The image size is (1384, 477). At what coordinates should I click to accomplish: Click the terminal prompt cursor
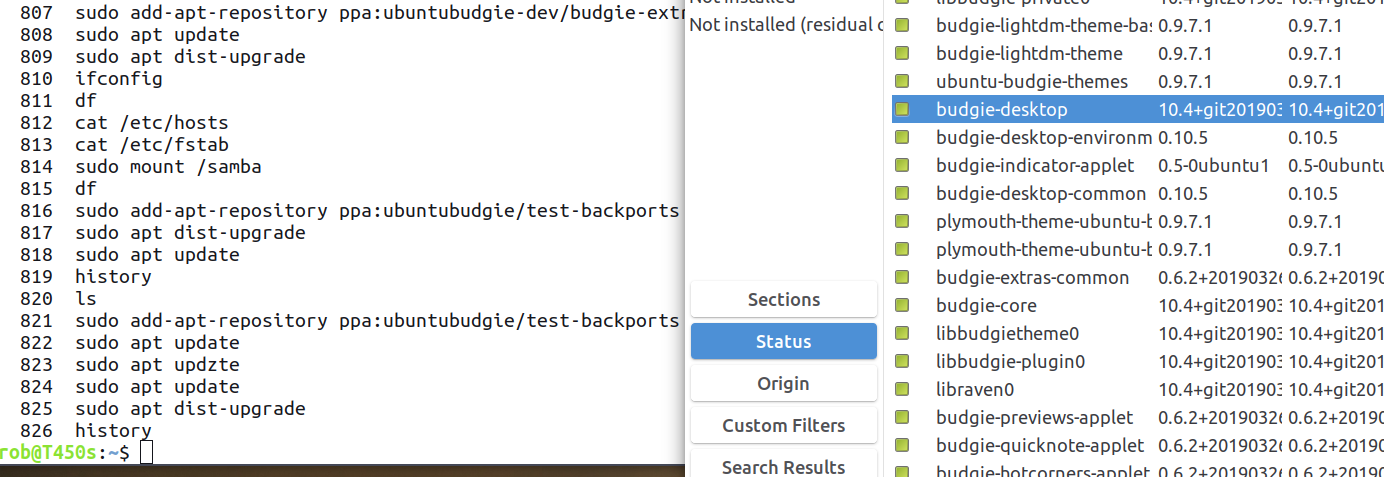point(147,452)
